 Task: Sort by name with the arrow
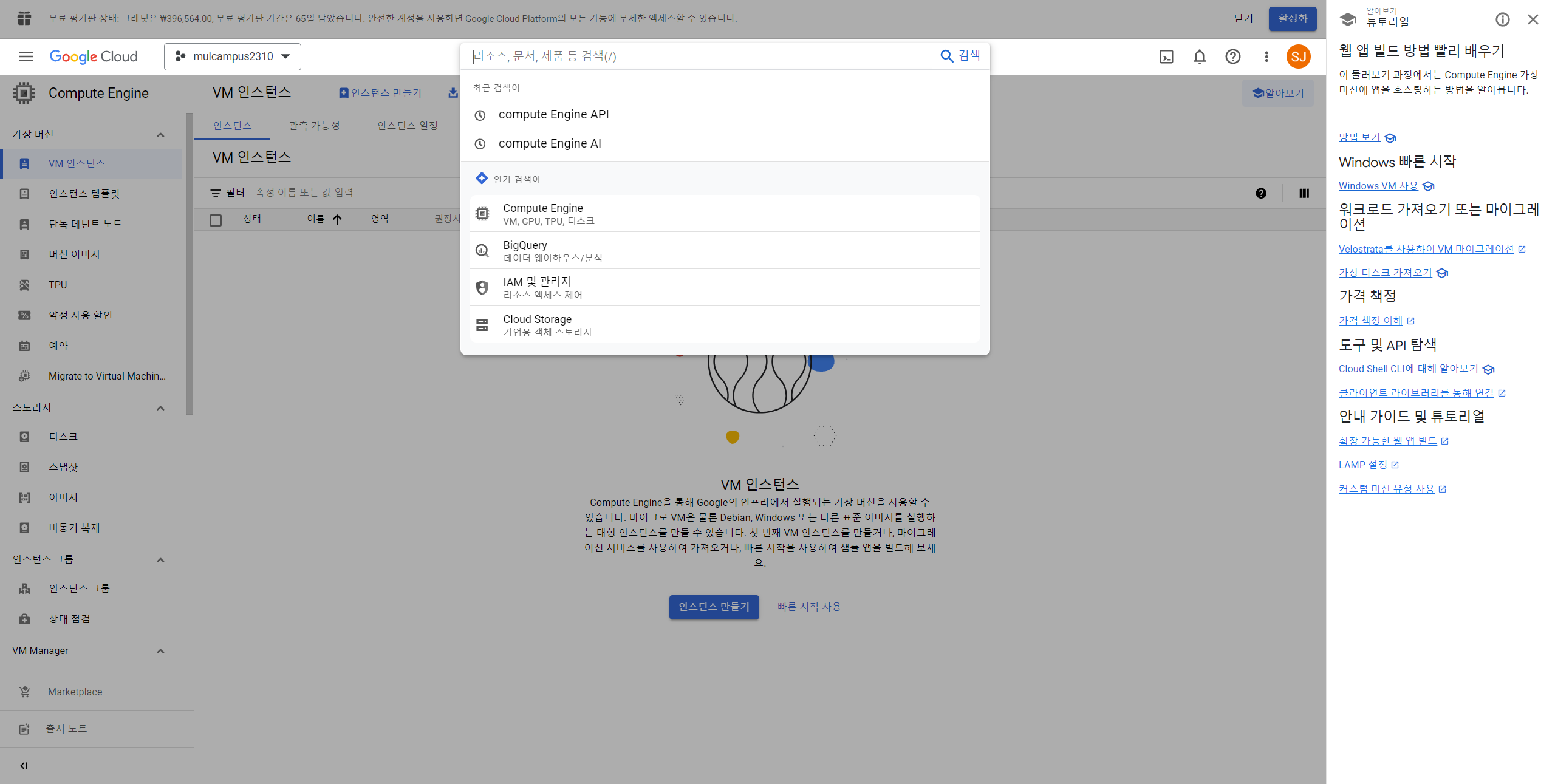coord(337,219)
